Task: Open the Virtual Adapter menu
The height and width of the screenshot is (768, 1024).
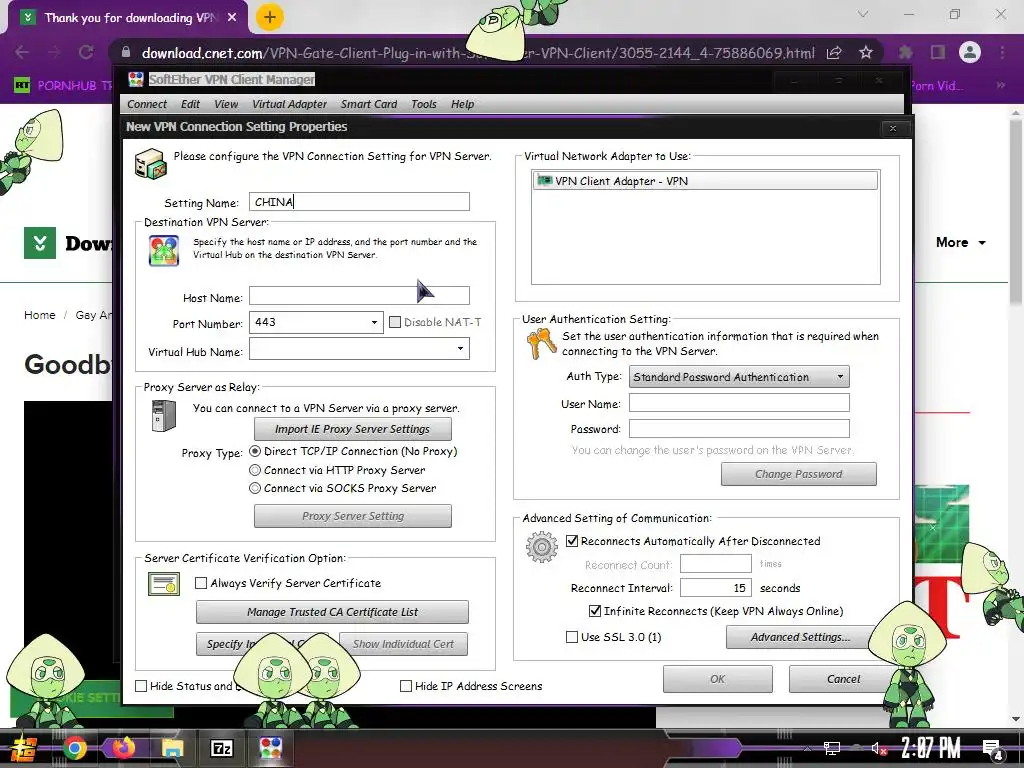Action: tap(289, 104)
